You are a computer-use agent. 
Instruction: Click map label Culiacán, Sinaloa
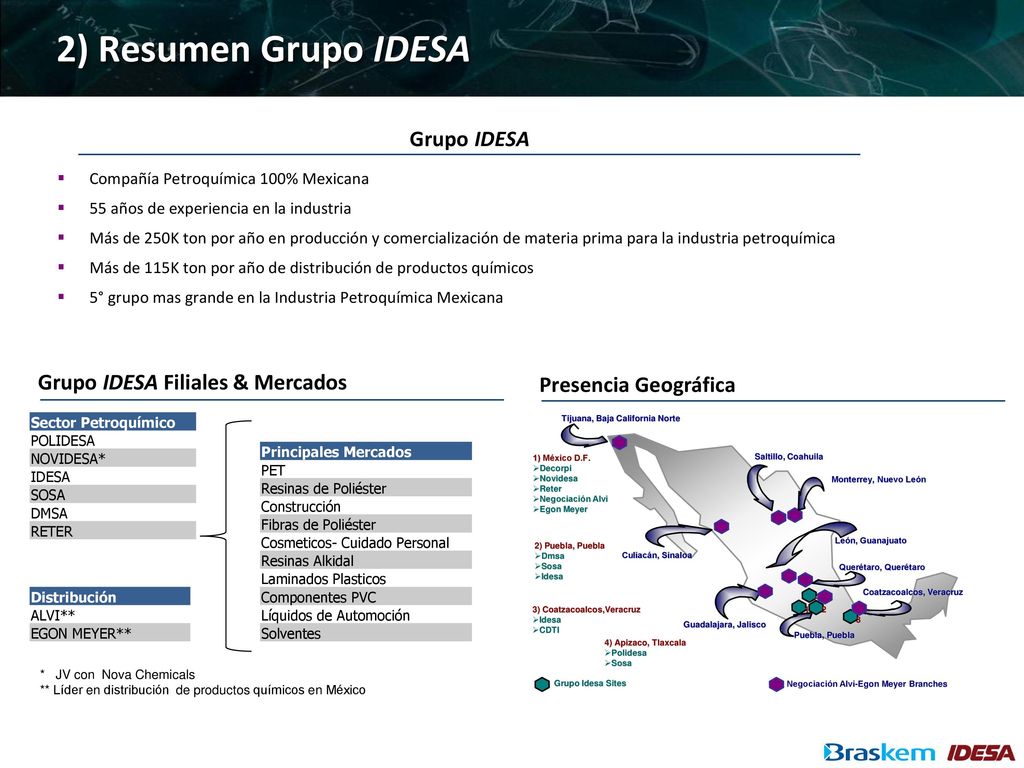pos(656,555)
